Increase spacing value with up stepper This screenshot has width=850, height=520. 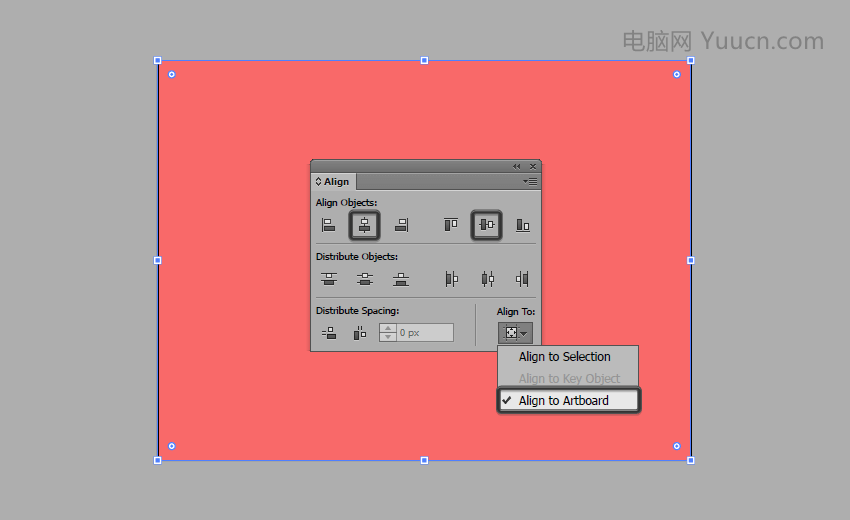[x=388, y=329]
